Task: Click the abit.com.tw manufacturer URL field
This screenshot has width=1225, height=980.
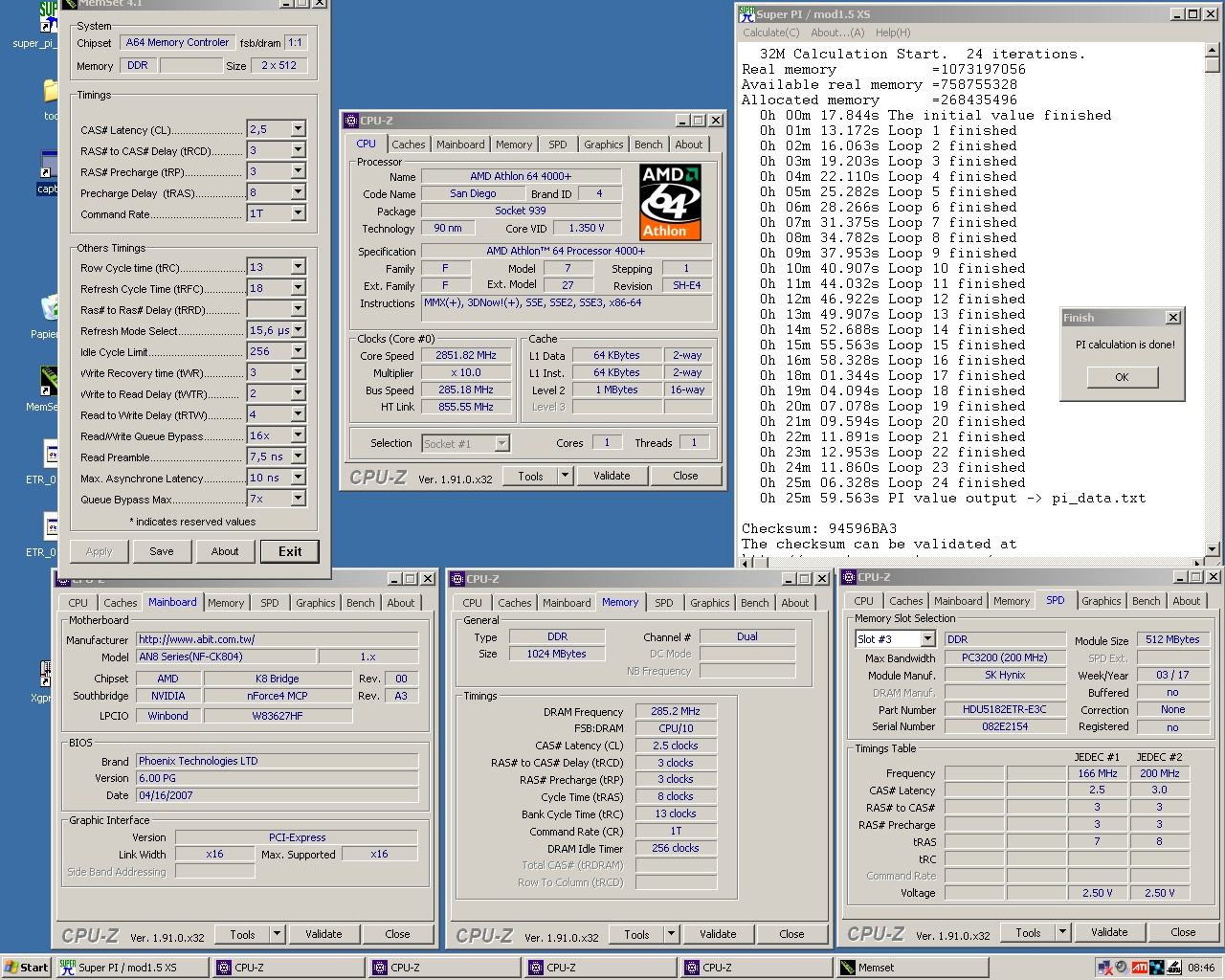Action: pos(277,639)
